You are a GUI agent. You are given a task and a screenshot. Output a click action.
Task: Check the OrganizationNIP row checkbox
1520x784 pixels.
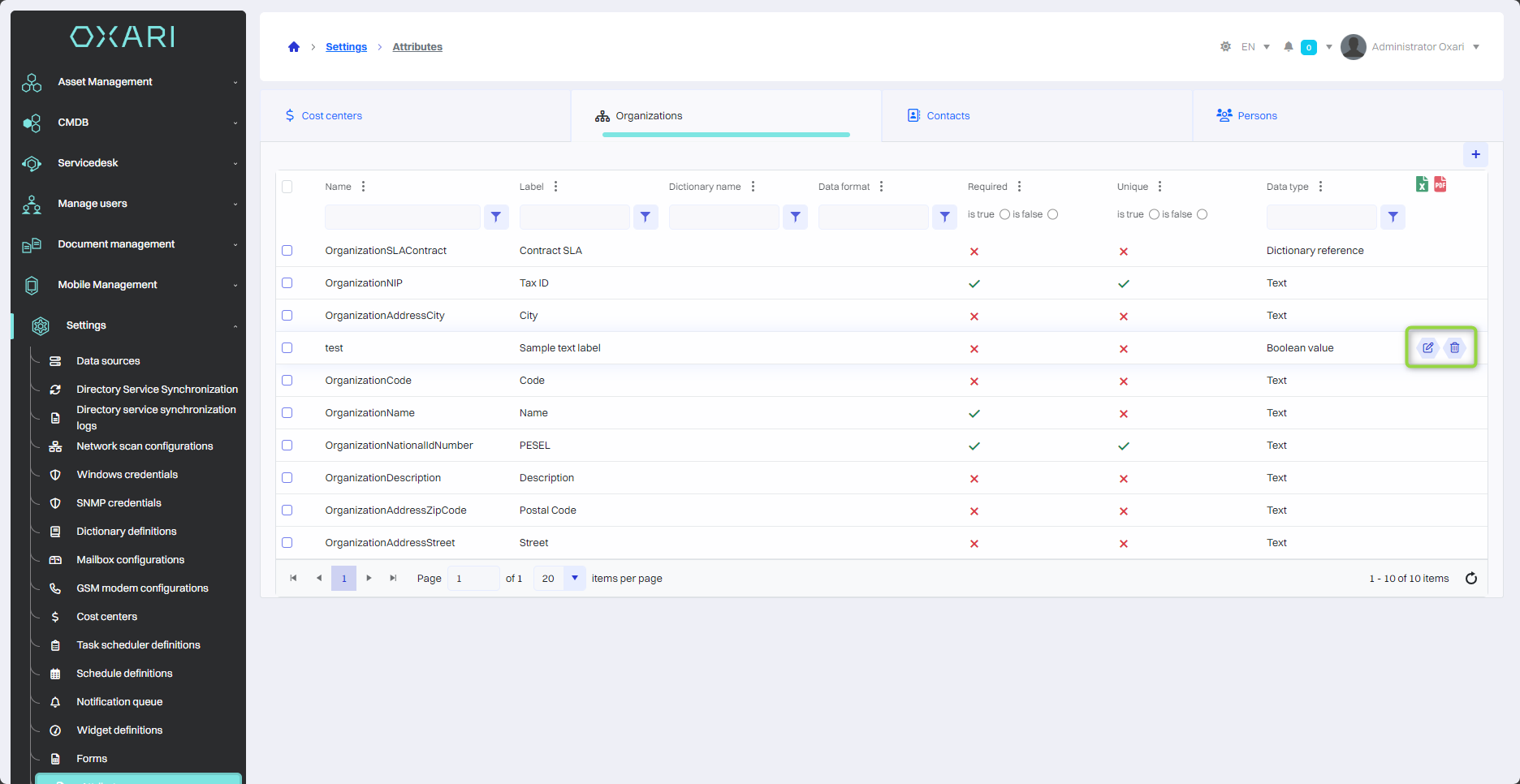287,283
